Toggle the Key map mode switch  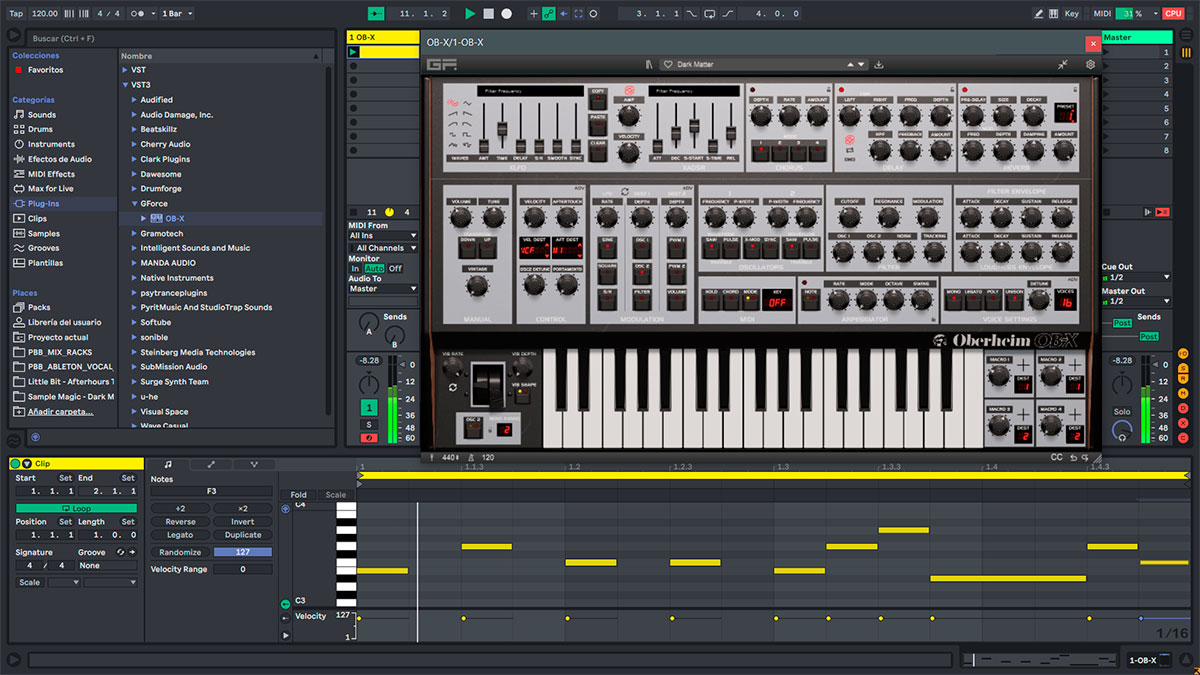pos(1072,14)
